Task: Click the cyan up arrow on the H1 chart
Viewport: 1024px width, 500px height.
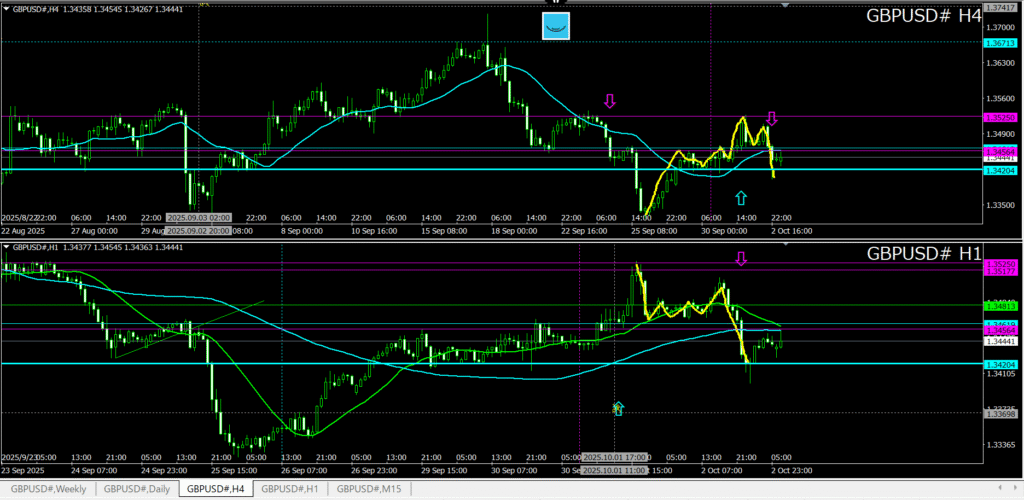Action: click(x=618, y=408)
